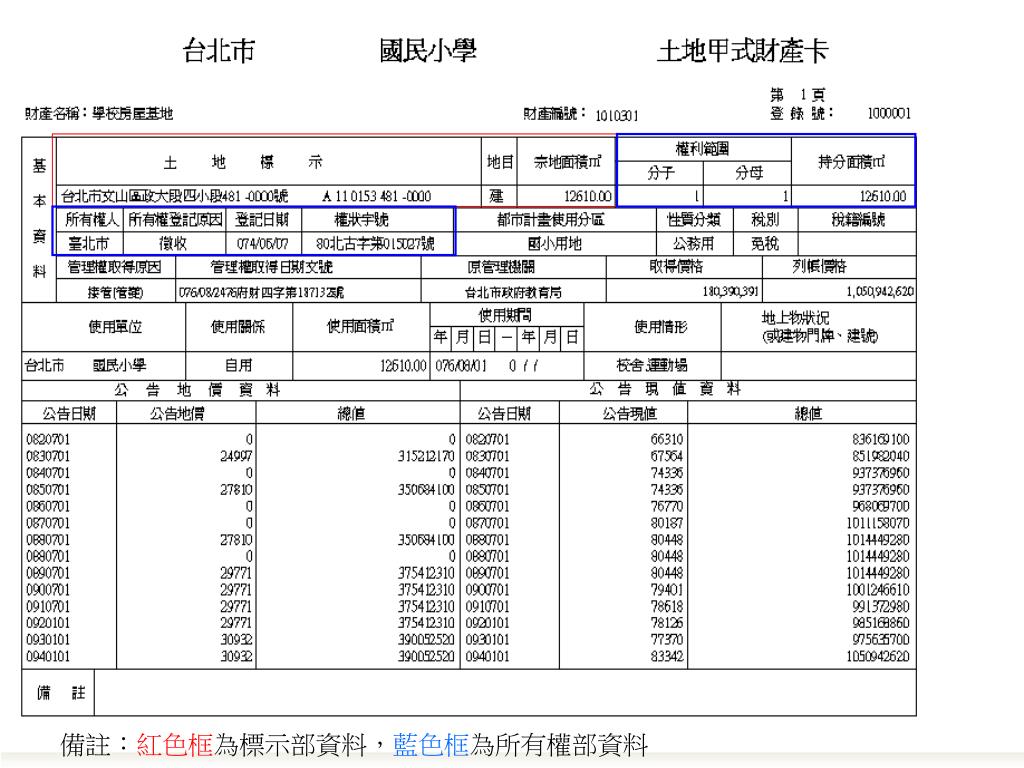Select the 列帳價格 value 1,050,942,620
The width and height of the screenshot is (1024, 768).
point(880,291)
